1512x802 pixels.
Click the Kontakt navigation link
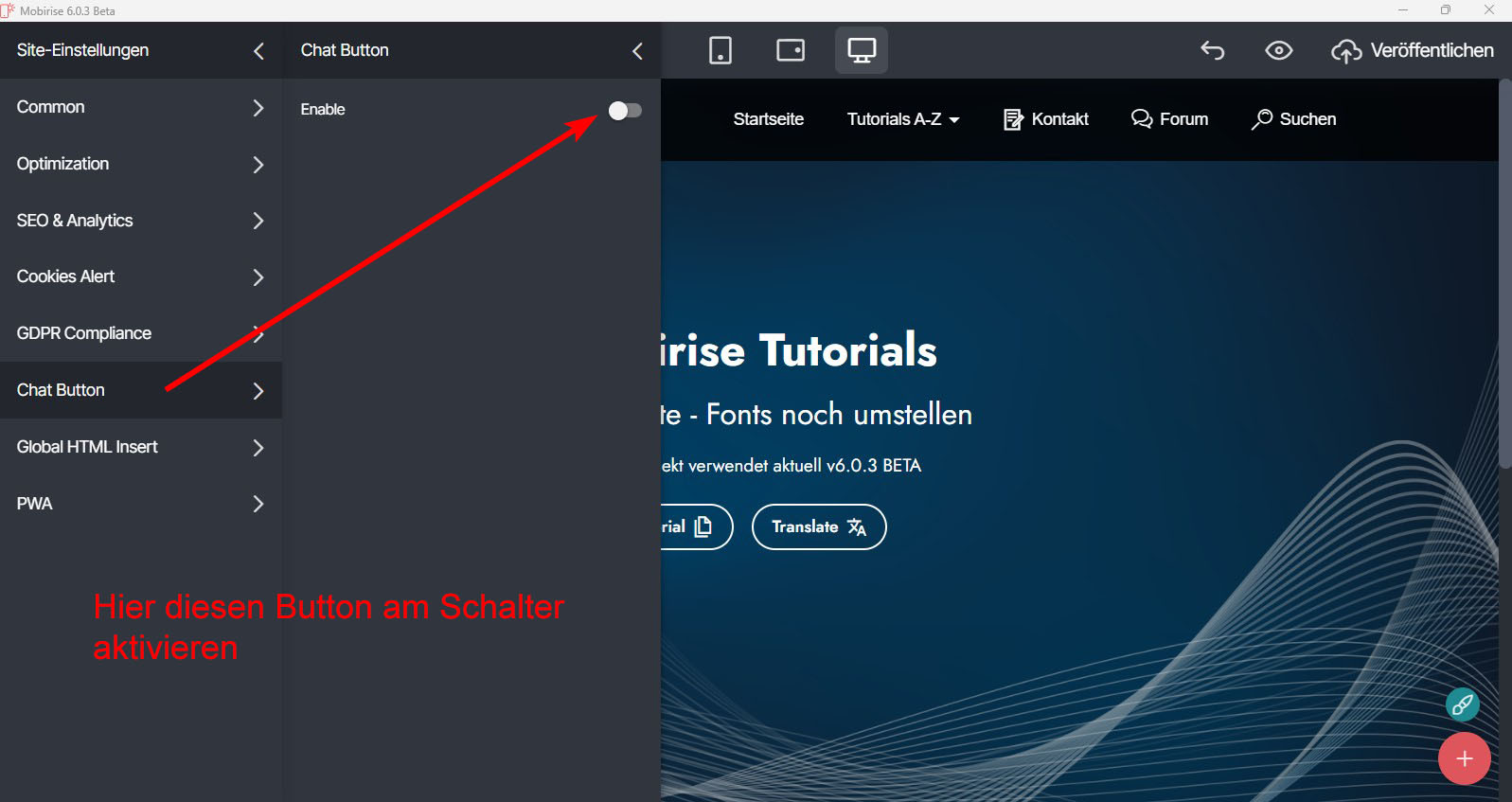[x=1046, y=119]
